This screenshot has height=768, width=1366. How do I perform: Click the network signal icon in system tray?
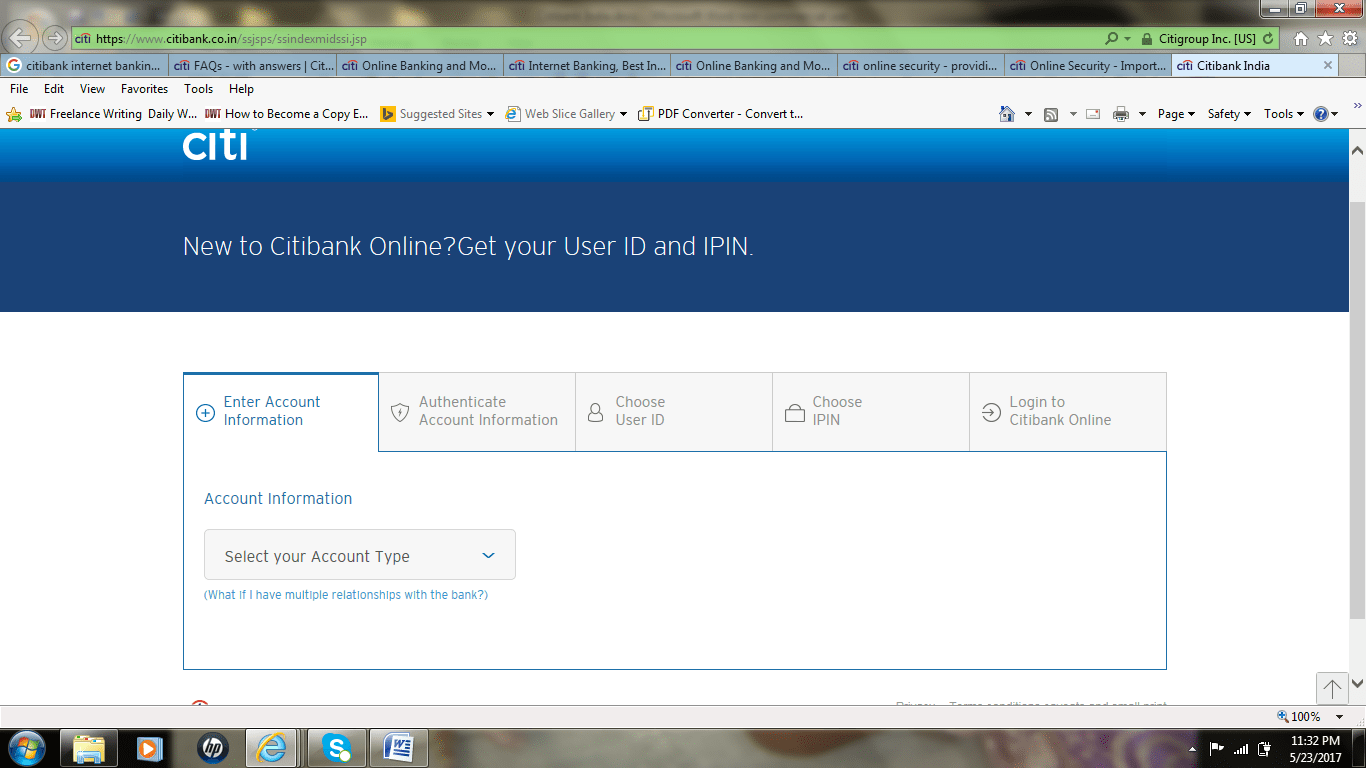tap(1241, 748)
